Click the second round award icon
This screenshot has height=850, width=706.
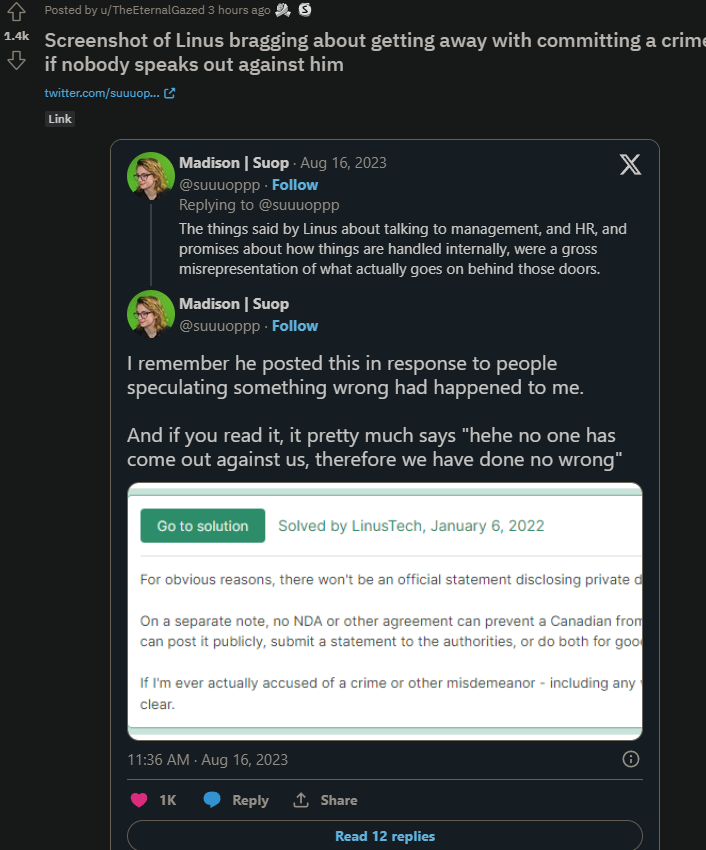click(305, 10)
